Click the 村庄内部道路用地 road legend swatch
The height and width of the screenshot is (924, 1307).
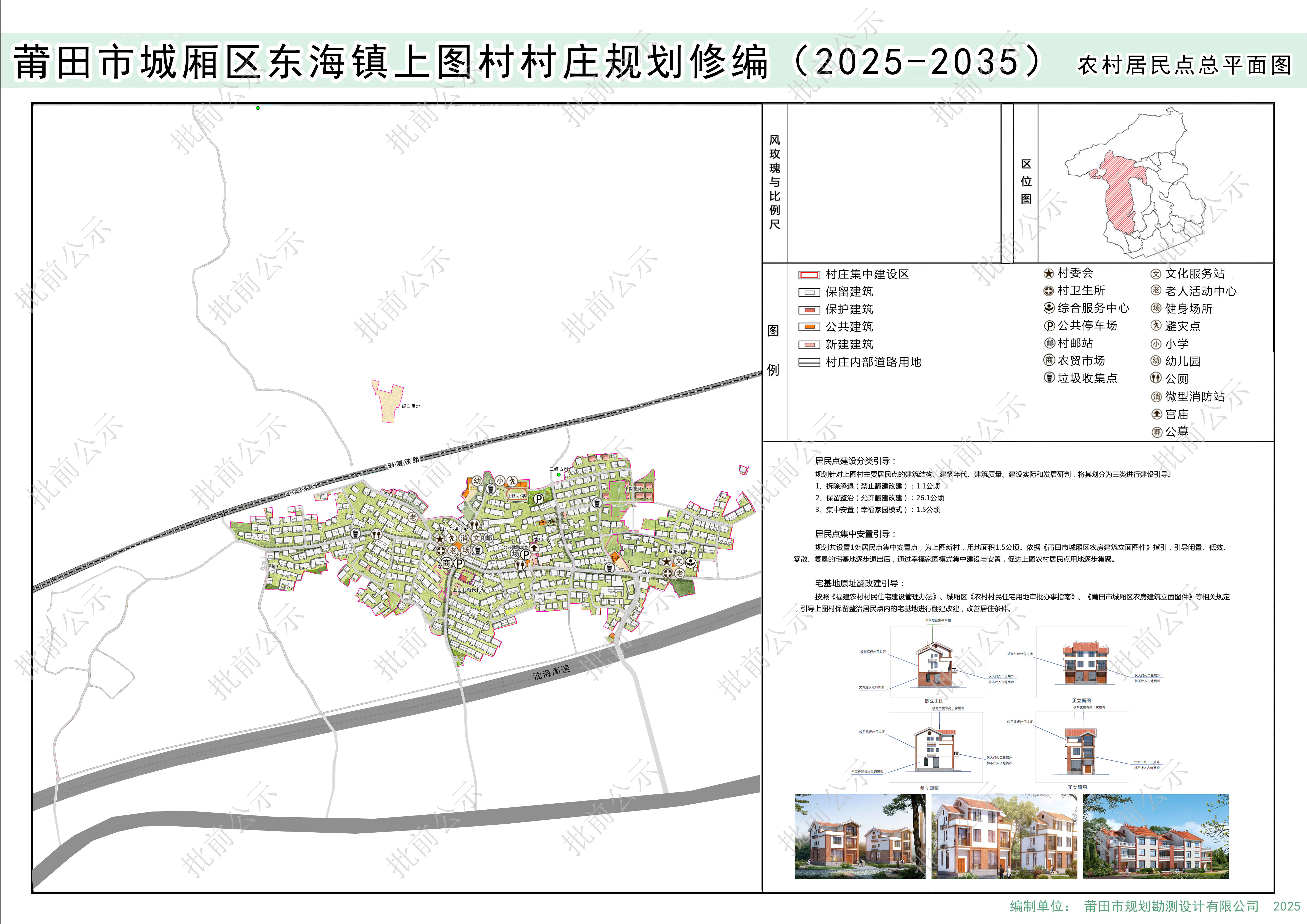click(x=809, y=362)
